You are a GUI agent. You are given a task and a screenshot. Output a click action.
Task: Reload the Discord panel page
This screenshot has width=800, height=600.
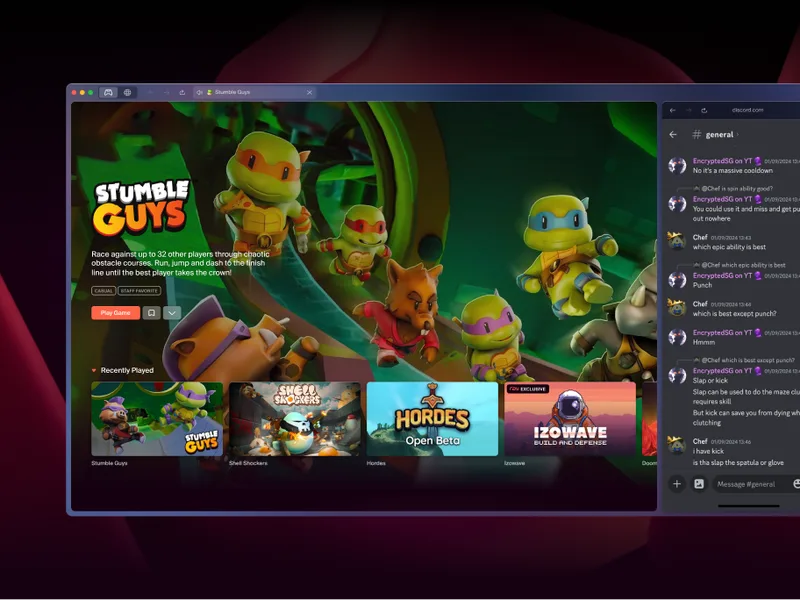(x=704, y=110)
